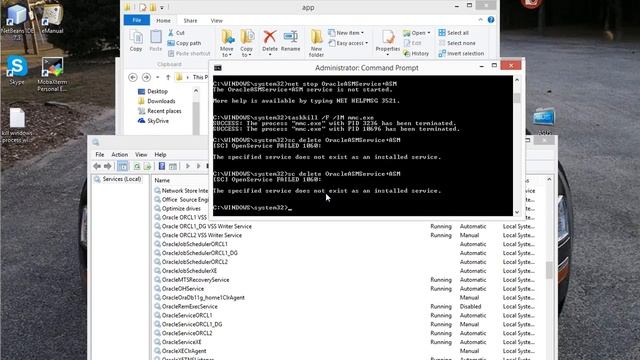This screenshot has width=640, height=360.
Task: Open MobaXterm Personal Edition shortcut
Action: pyautogui.click(x=52, y=73)
